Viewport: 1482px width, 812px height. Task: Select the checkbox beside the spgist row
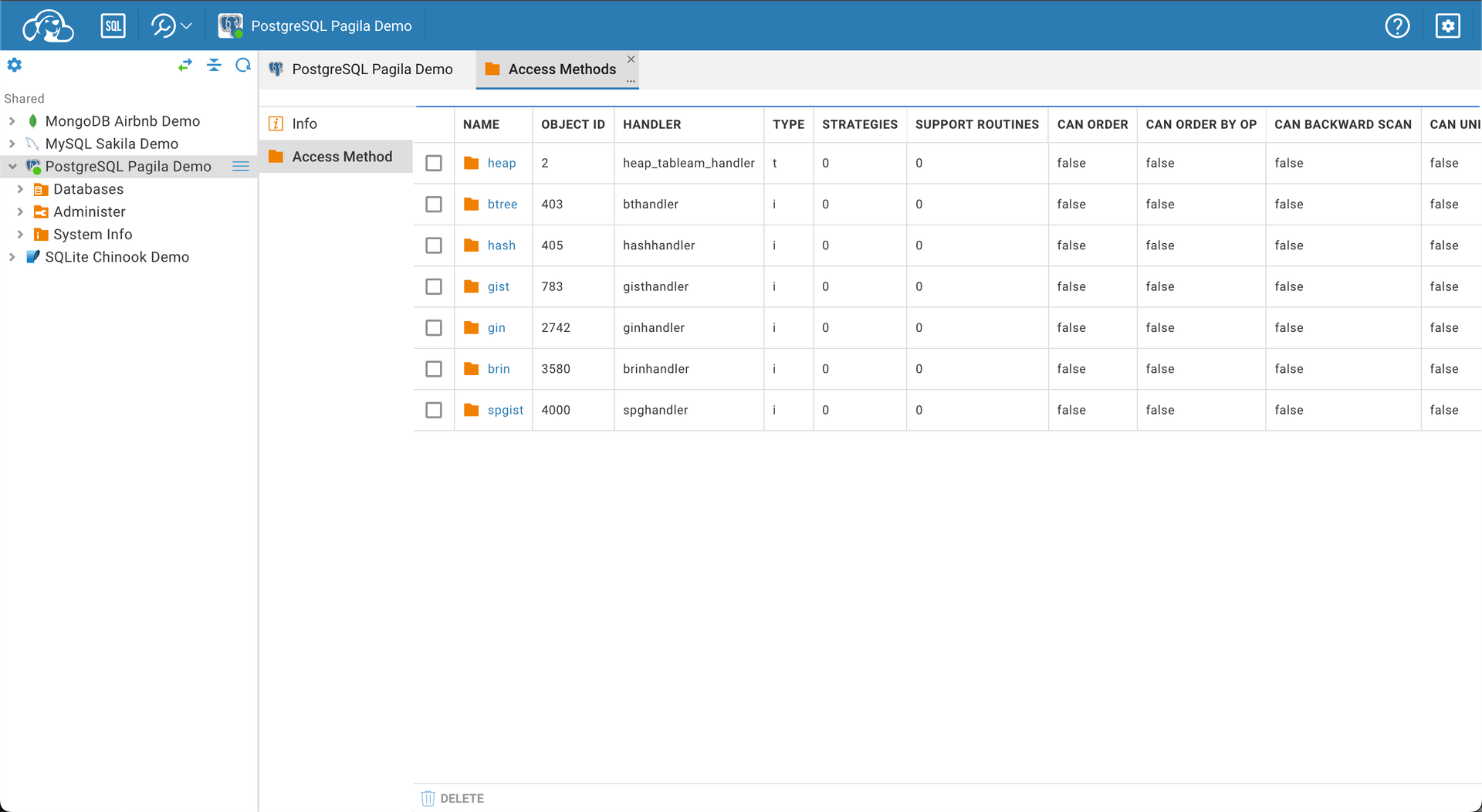434,410
